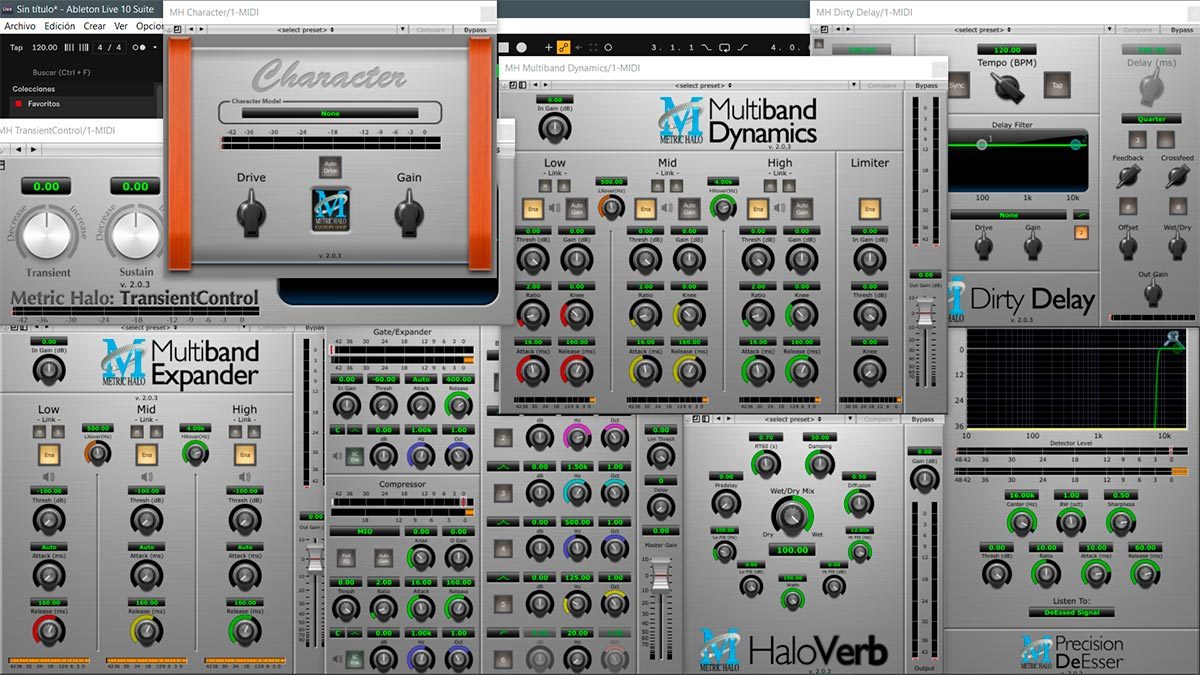
Task: Click the Tap tempo button in Ableton
Action: pyautogui.click(x=16, y=47)
